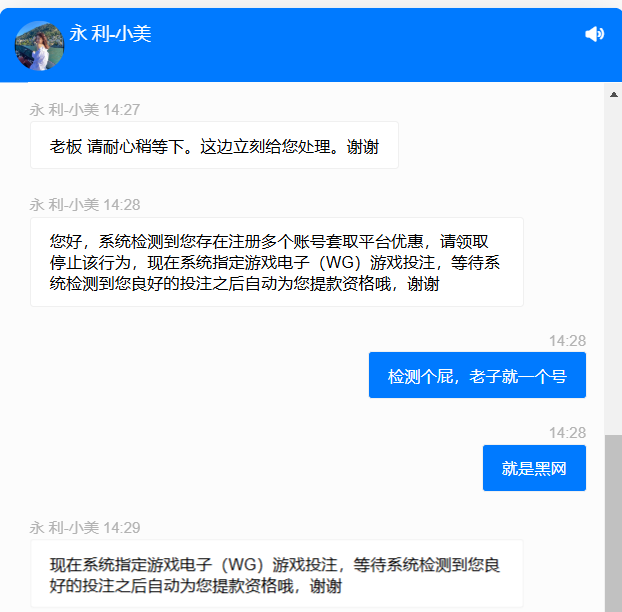The height and width of the screenshot is (612, 622).
Task: Click the blue '就是黑网' message bubble
Action: 534,468
